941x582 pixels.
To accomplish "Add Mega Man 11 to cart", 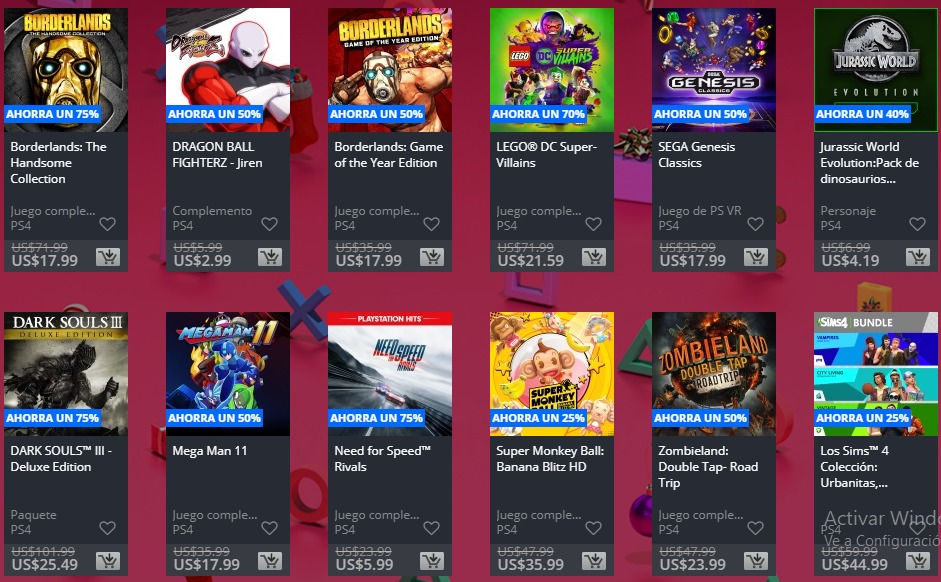I will pos(270,562).
